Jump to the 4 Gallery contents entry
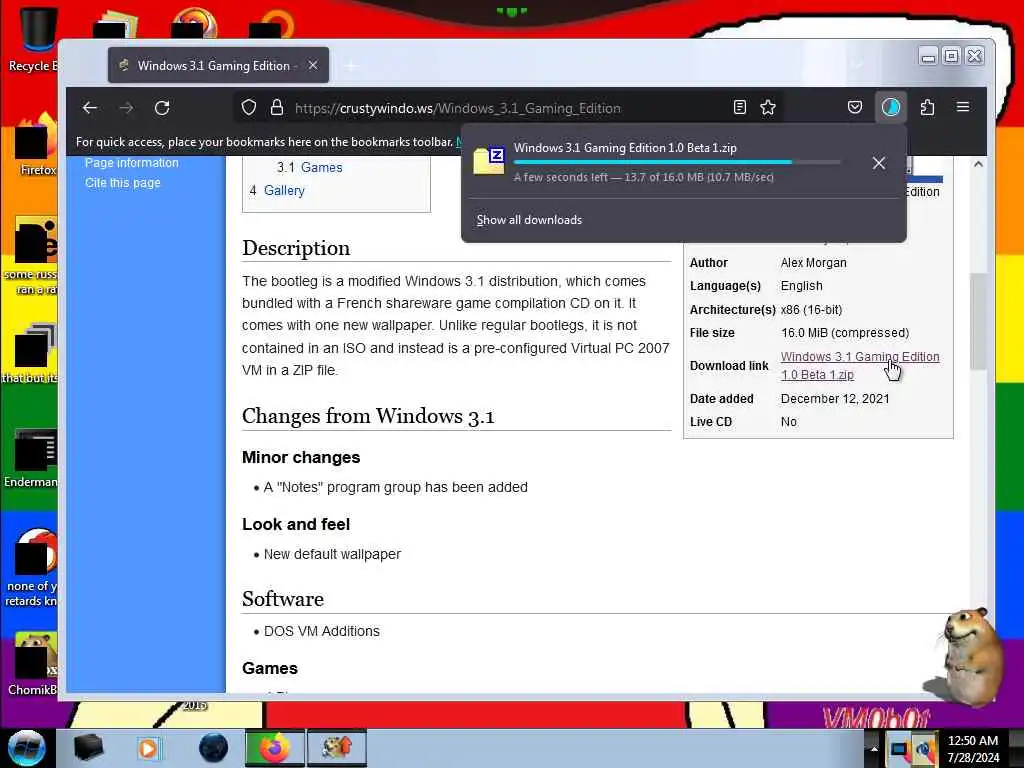The width and height of the screenshot is (1024, 768). pos(277,191)
